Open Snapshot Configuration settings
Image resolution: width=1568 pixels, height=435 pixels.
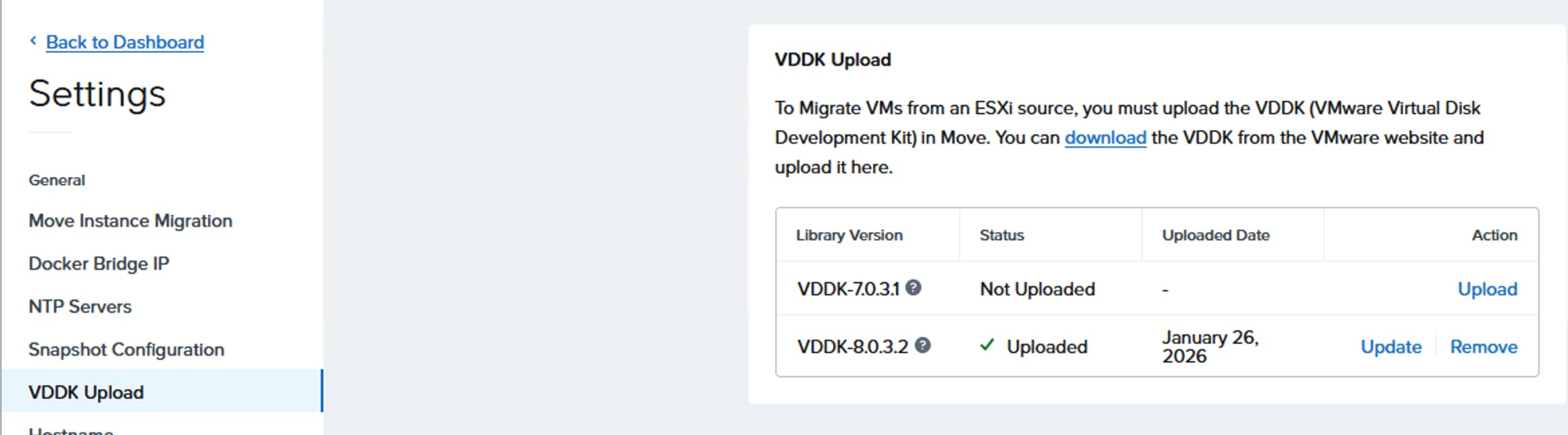126,350
